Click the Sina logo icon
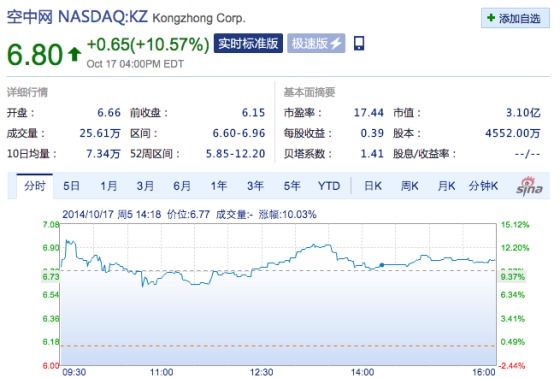 click(x=529, y=186)
